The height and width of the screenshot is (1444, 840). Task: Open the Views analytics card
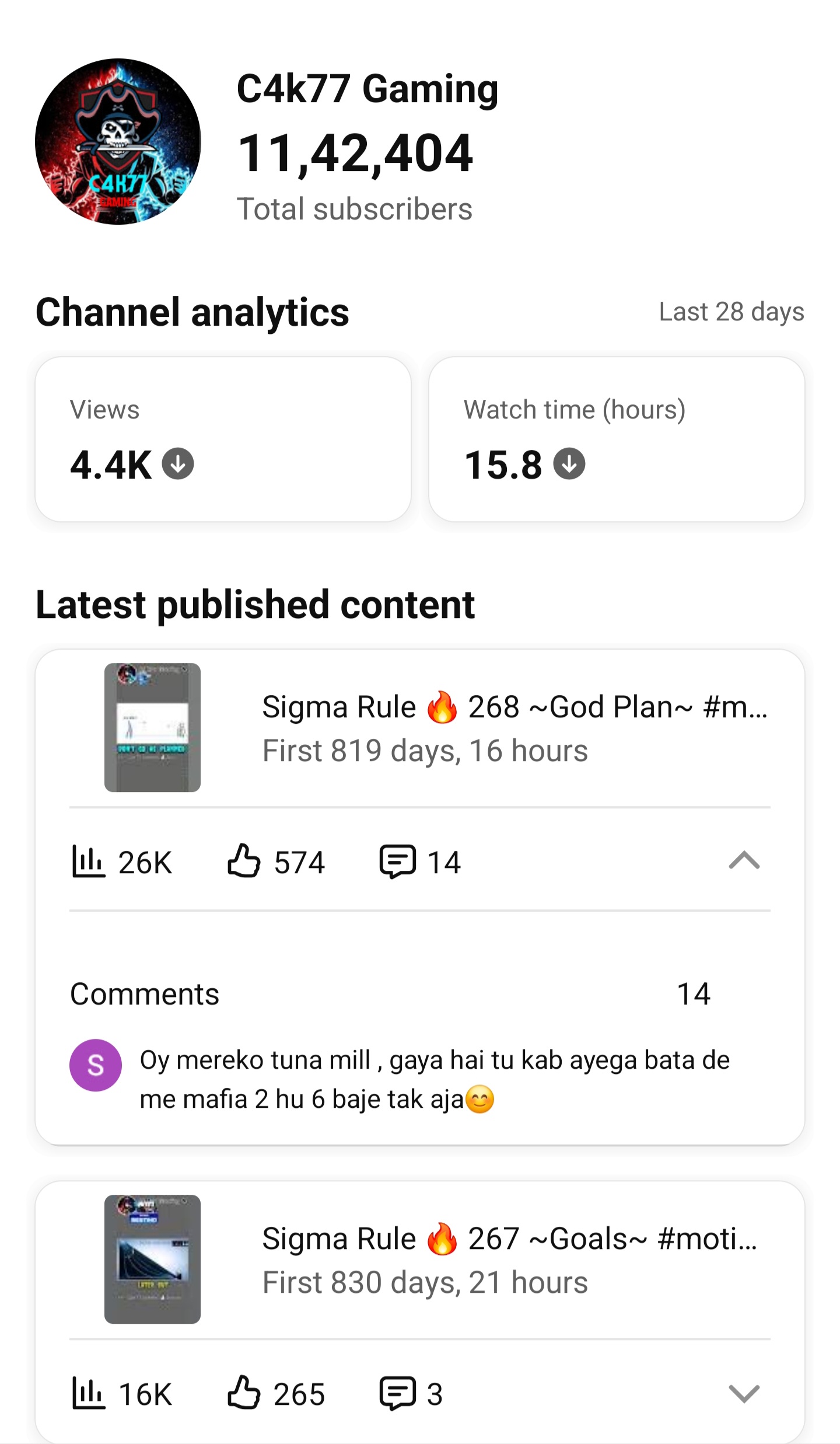[223, 440]
